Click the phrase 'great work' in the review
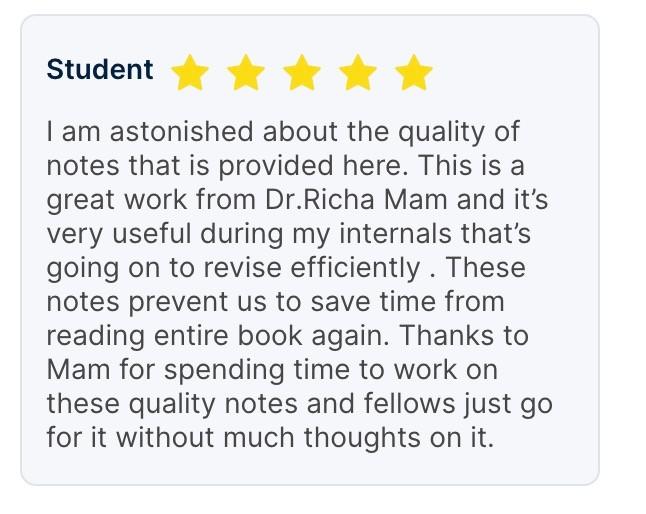This screenshot has height=514, width=646. [x=117, y=201]
